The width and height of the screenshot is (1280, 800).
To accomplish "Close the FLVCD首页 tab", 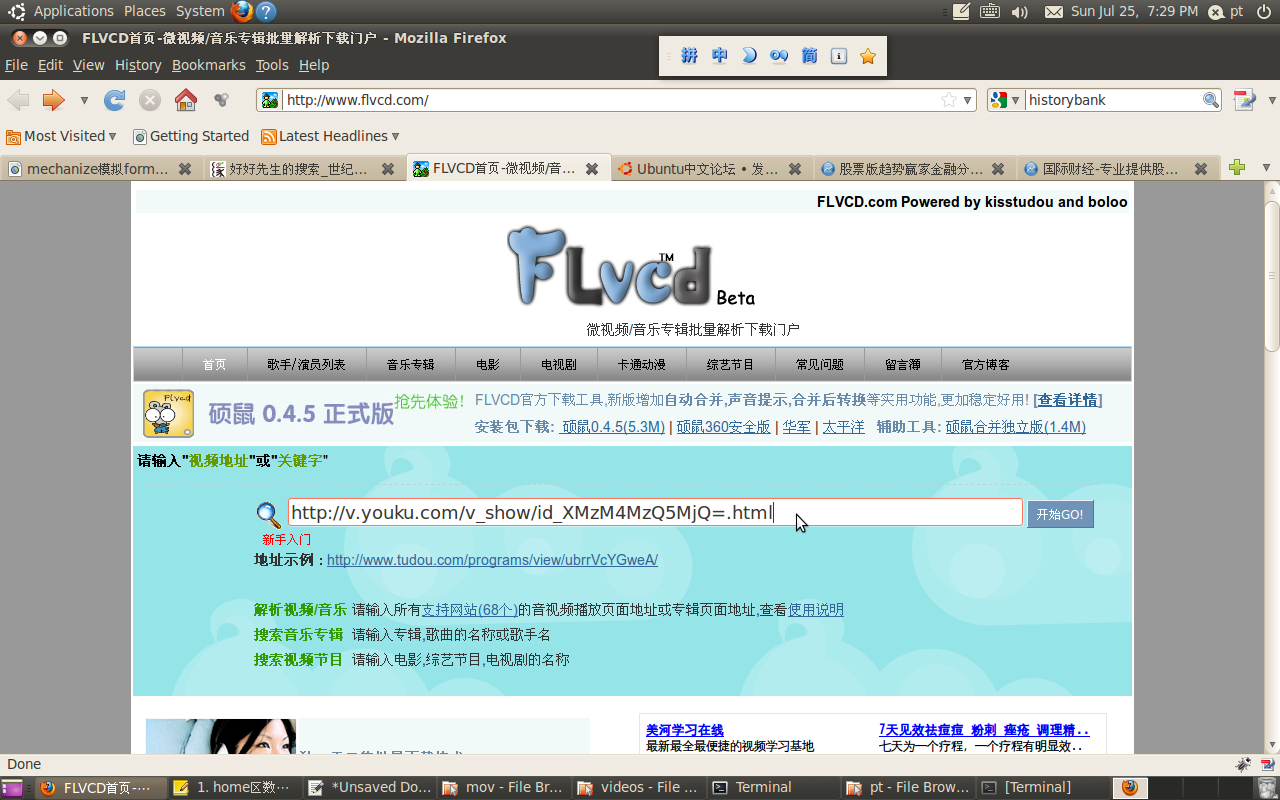I will tap(592, 169).
